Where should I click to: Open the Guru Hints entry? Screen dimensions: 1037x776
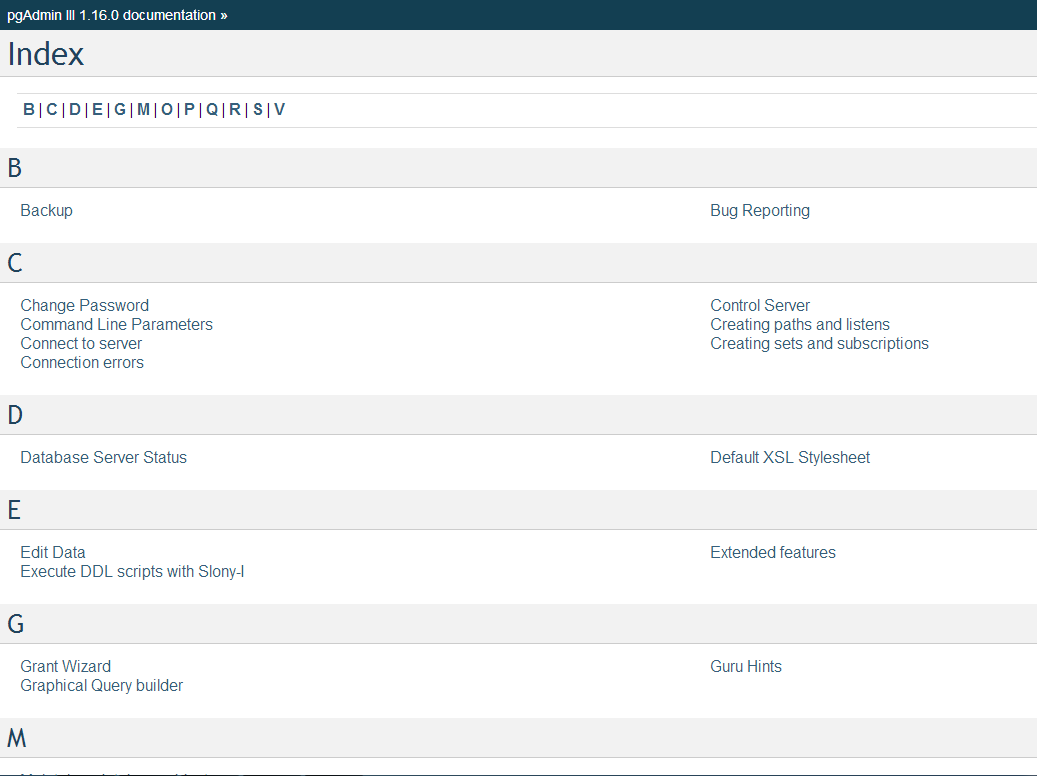pyautogui.click(x=746, y=667)
